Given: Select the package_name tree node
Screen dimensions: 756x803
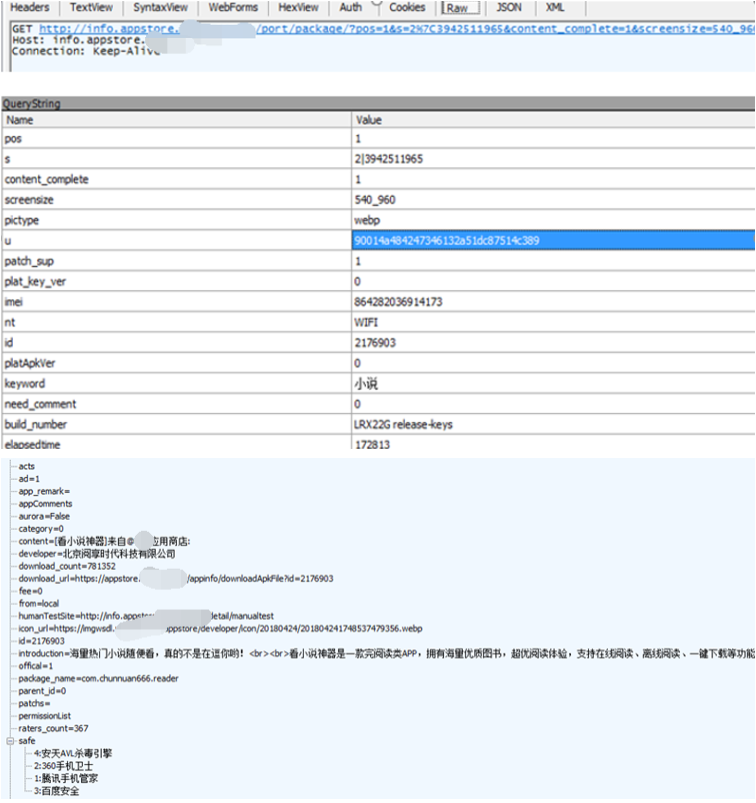Looking at the screenshot, I should coord(98,679).
